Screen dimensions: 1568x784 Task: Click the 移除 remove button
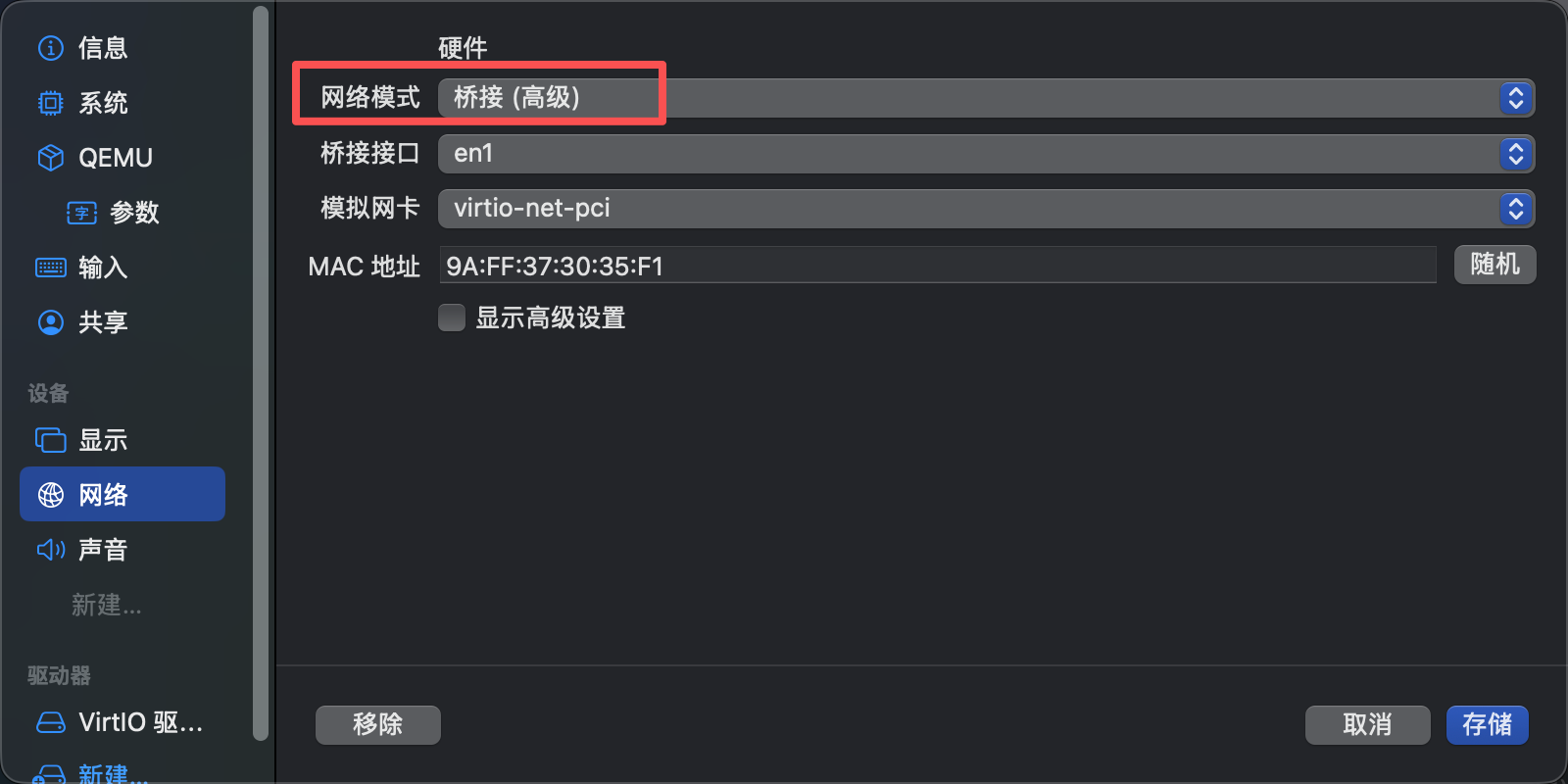click(377, 725)
